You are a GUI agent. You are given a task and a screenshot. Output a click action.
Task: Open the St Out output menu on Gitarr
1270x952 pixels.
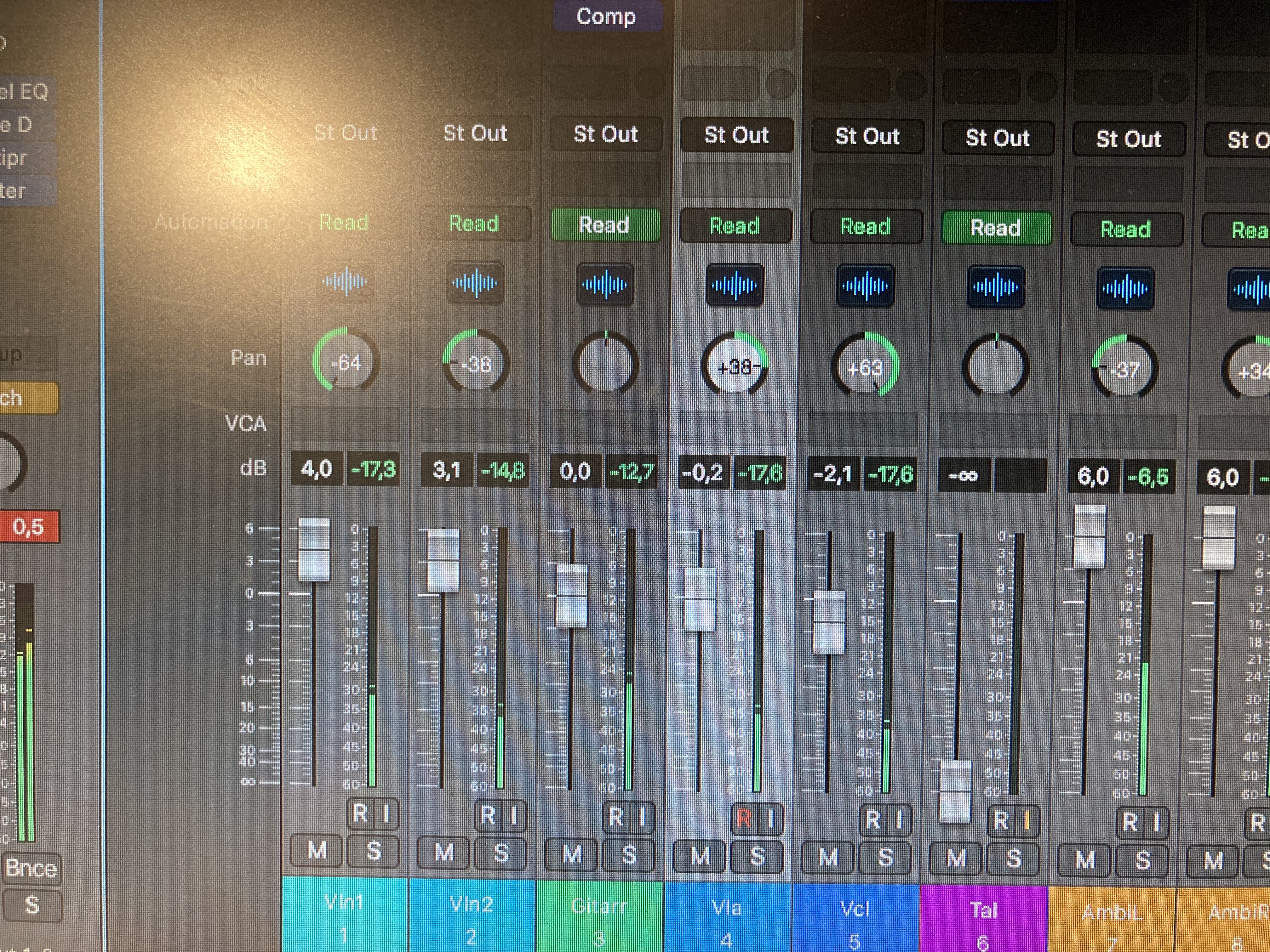pyautogui.click(x=606, y=134)
